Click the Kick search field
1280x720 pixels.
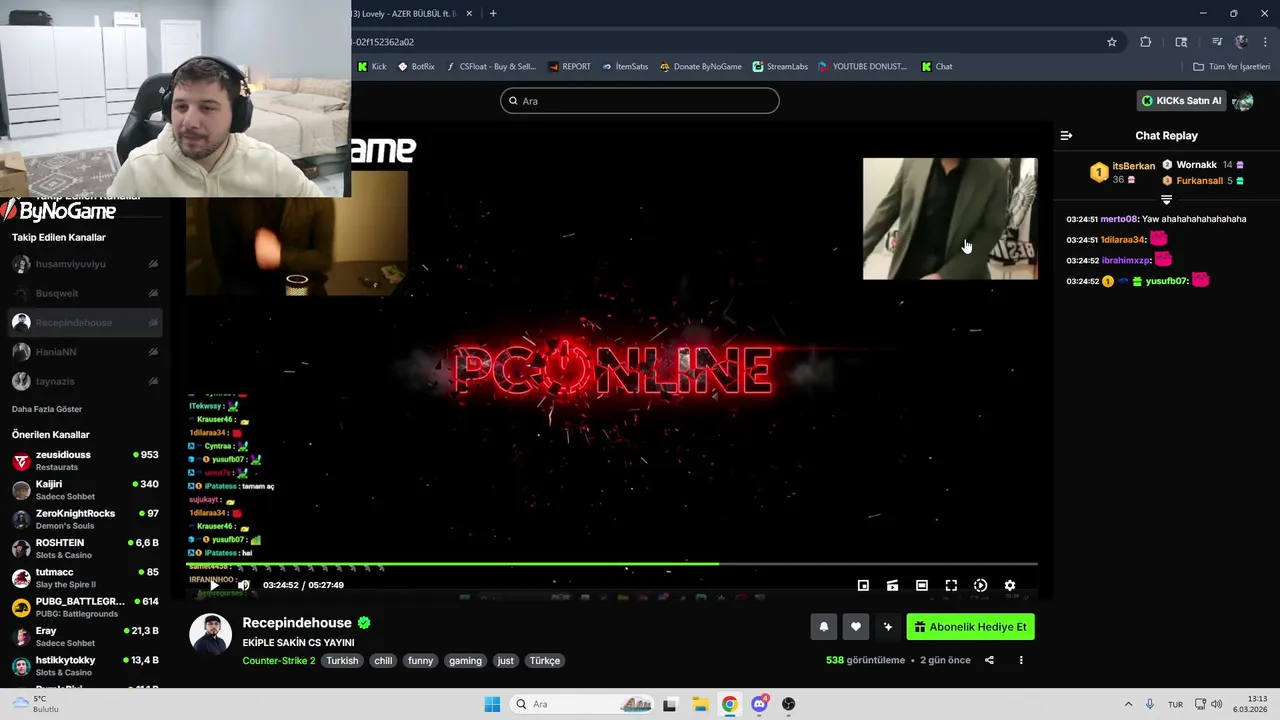pyautogui.click(x=640, y=101)
